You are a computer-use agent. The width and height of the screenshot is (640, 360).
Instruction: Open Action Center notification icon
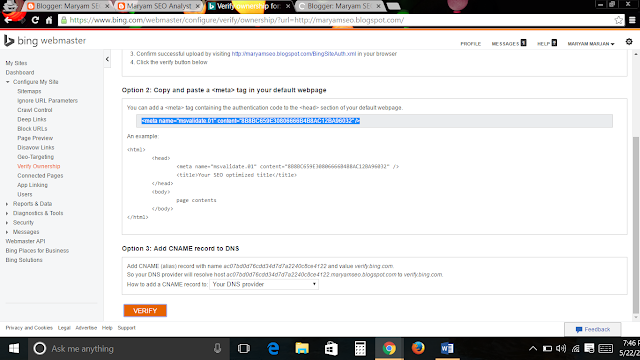589,349
